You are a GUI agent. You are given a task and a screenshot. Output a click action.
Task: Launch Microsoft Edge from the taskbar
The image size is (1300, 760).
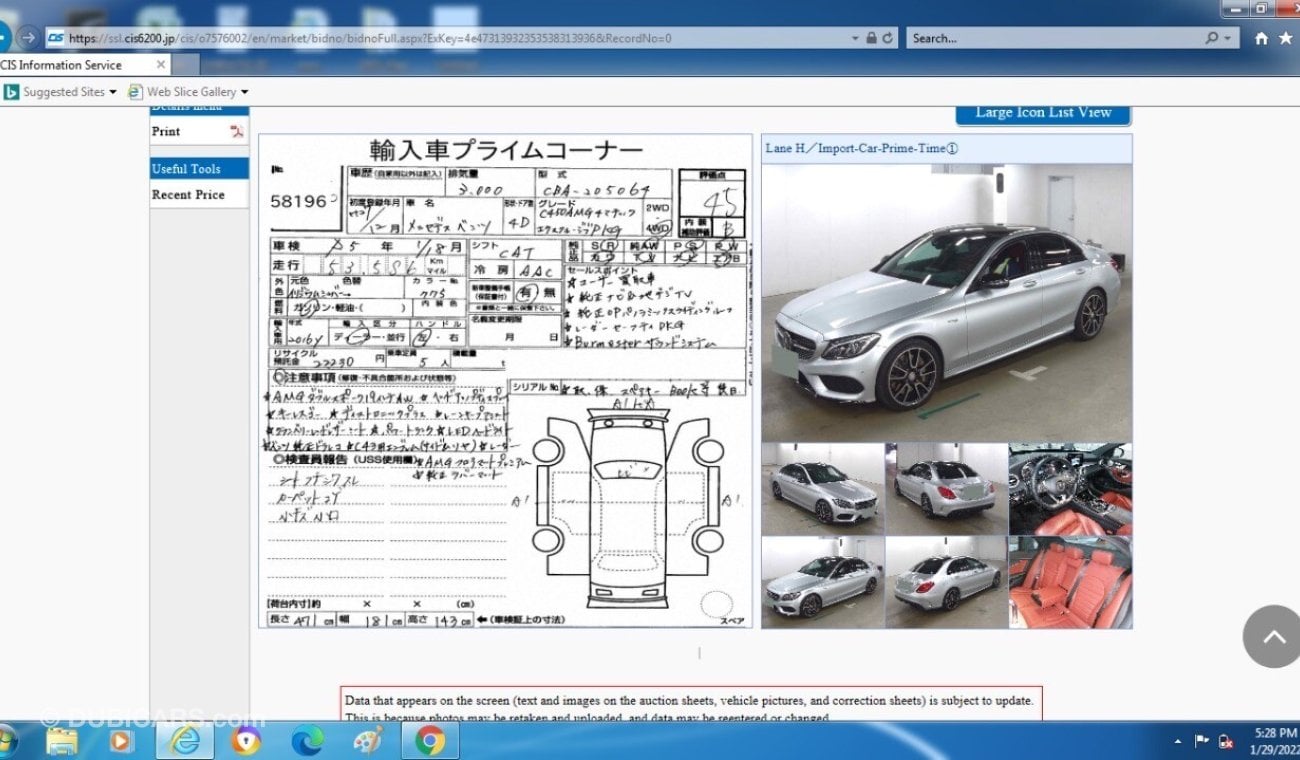[307, 741]
